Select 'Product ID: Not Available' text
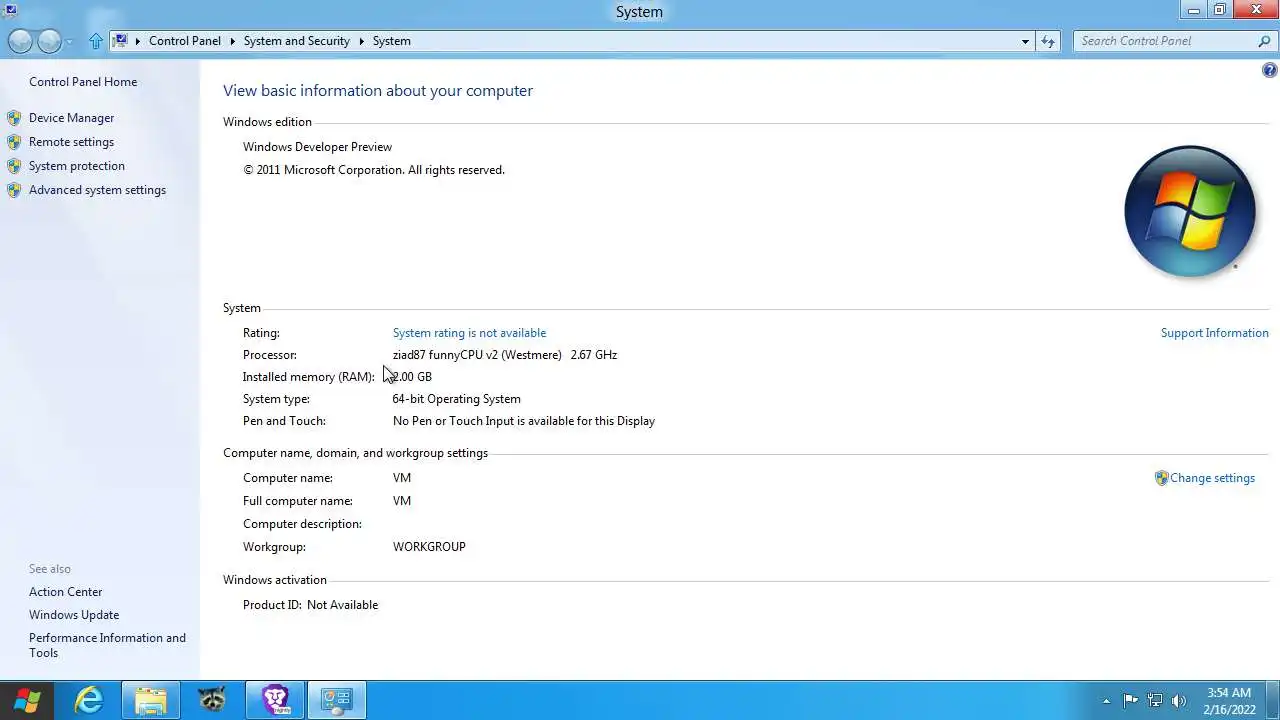Screen dimensions: 1280x720 [x=310, y=605]
